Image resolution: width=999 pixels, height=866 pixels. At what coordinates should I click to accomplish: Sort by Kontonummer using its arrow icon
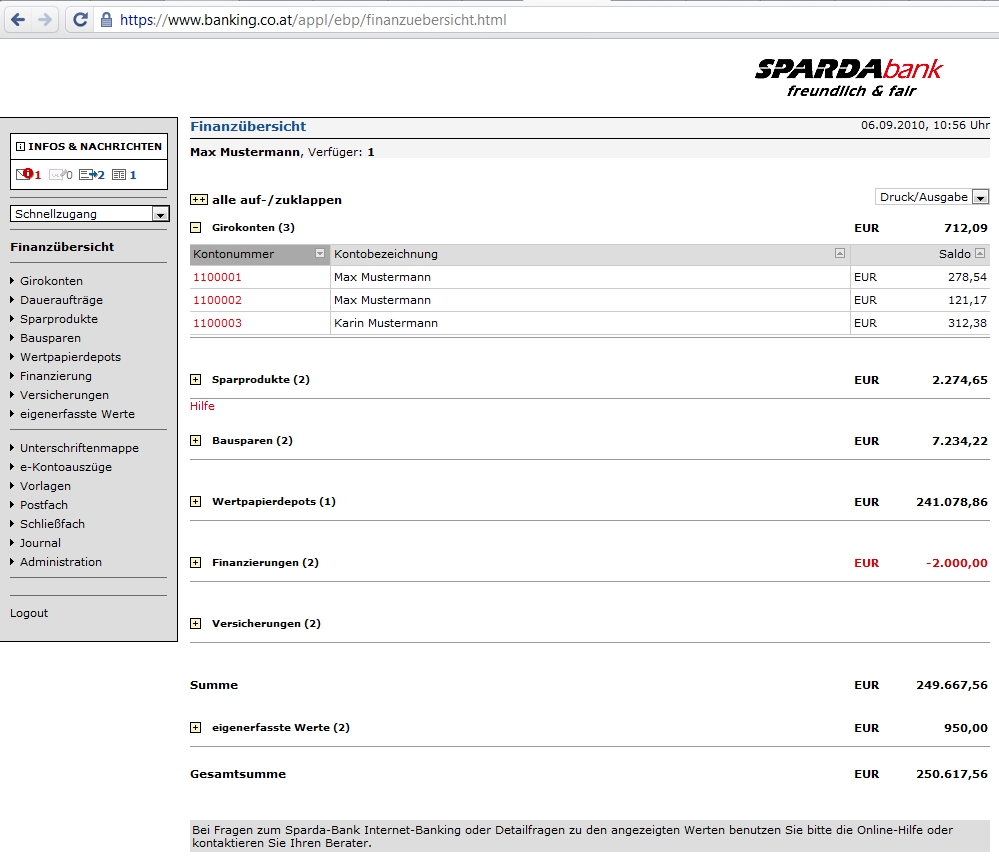(x=320, y=254)
